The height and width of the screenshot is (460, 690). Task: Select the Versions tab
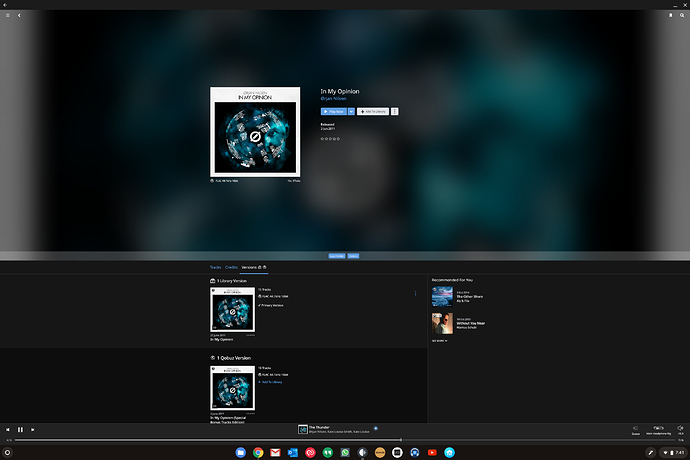pyautogui.click(x=254, y=267)
